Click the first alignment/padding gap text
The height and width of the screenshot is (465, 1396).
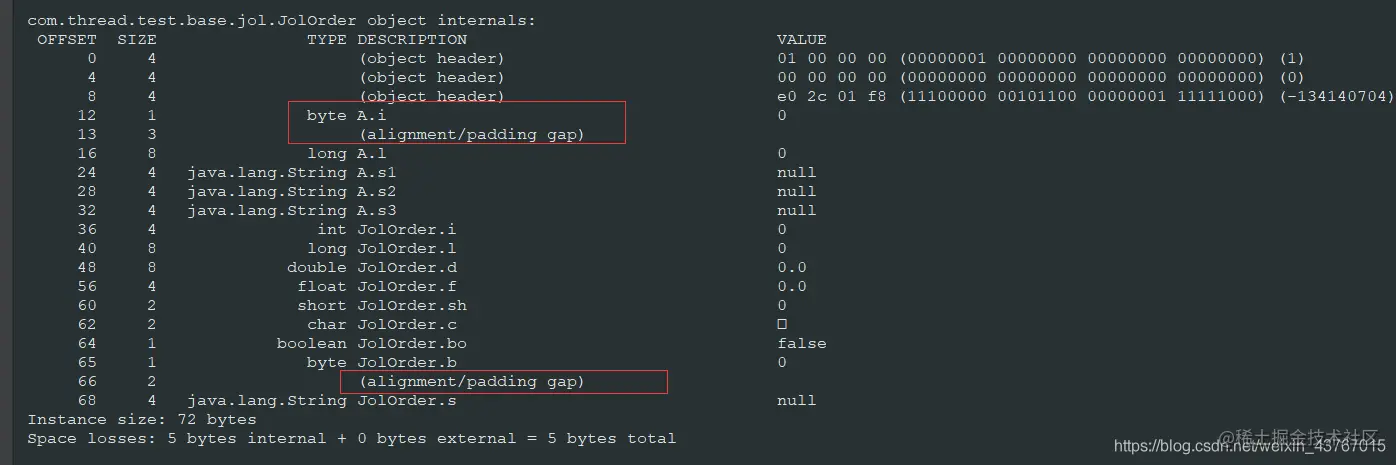click(472, 135)
